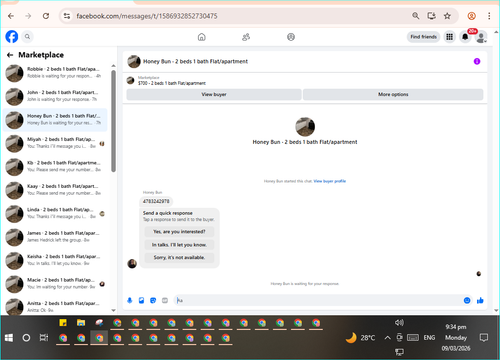Open the Facebook menu grid icon

(x=449, y=37)
